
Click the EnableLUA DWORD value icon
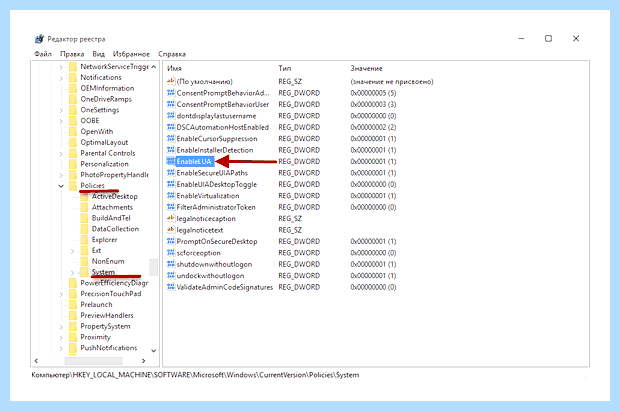pos(171,161)
